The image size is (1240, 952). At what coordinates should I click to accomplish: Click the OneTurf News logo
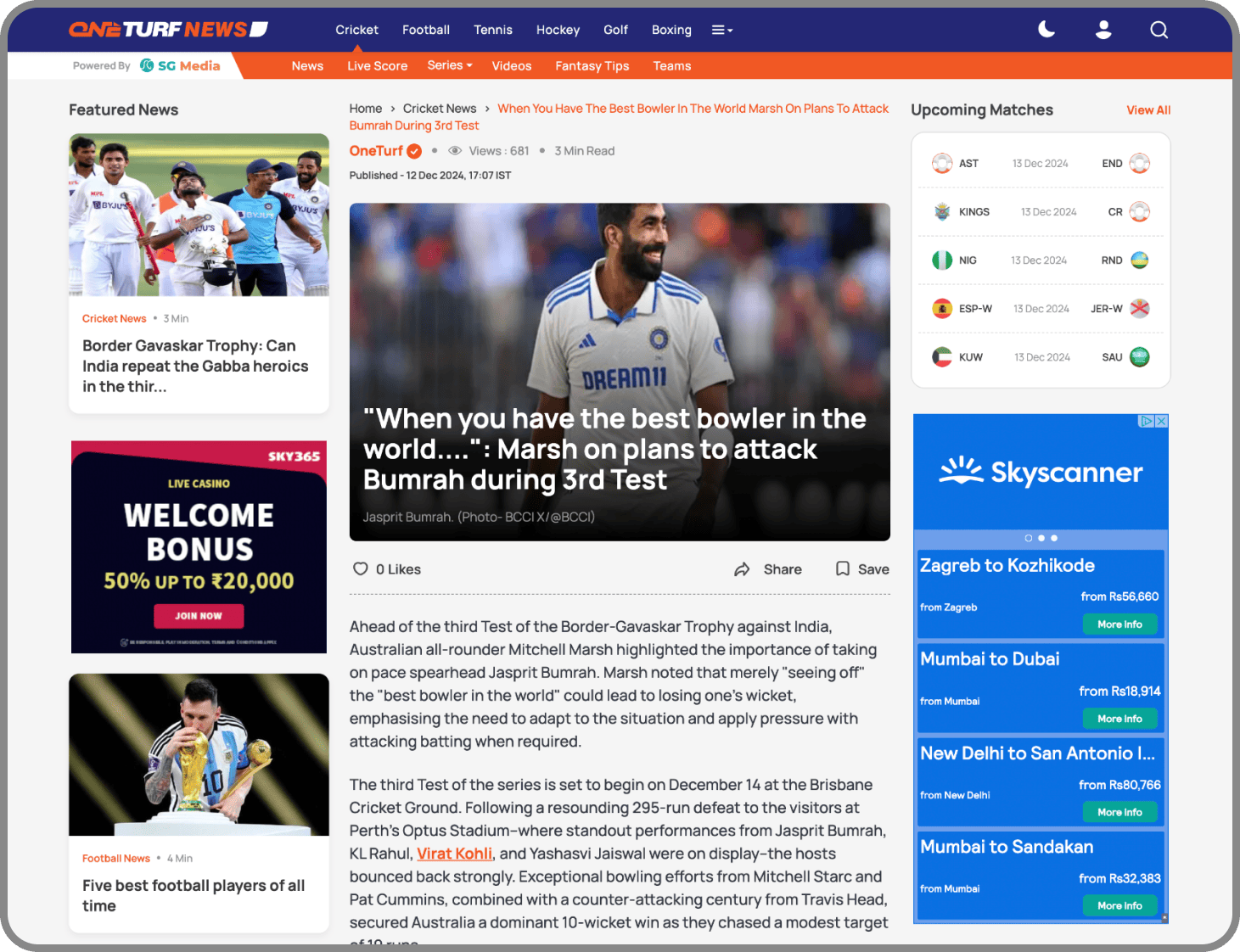coord(168,30)
